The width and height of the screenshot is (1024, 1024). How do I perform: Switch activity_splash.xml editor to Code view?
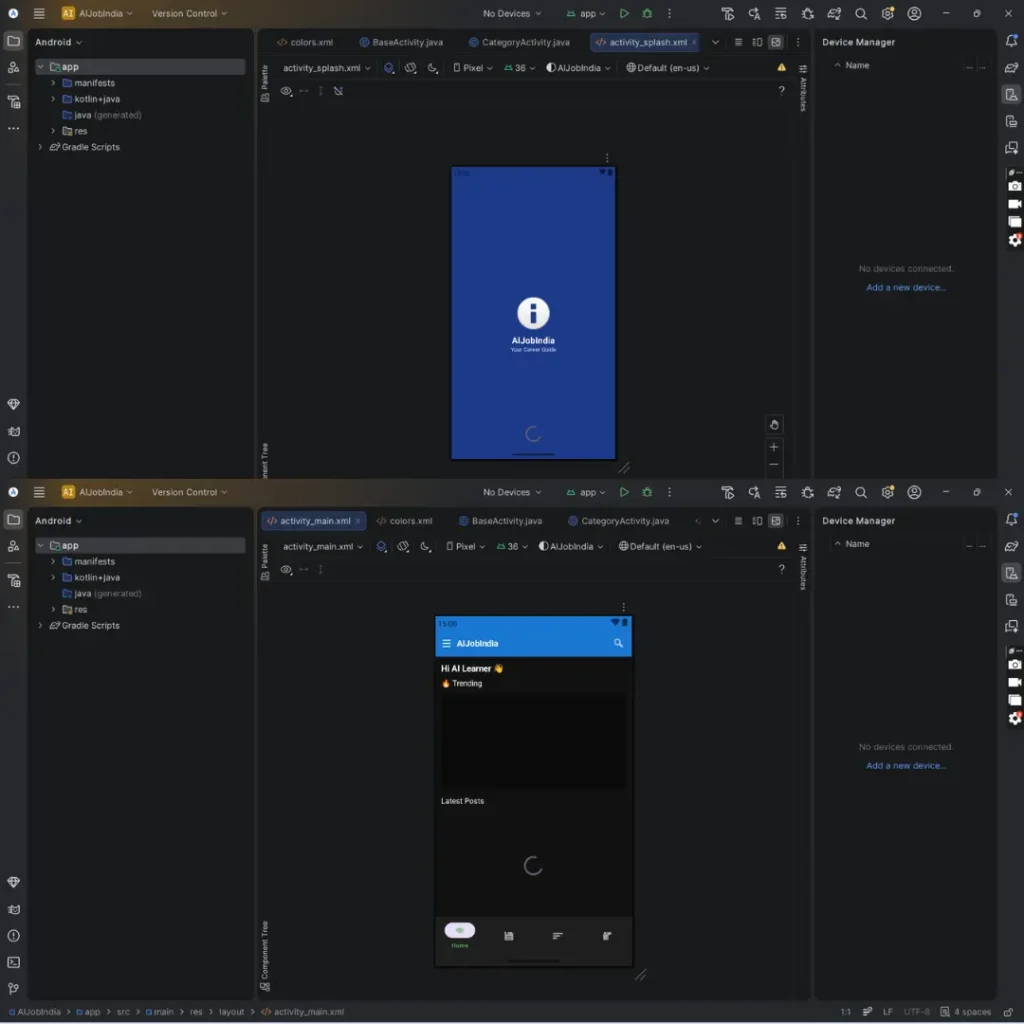(738, 42)
